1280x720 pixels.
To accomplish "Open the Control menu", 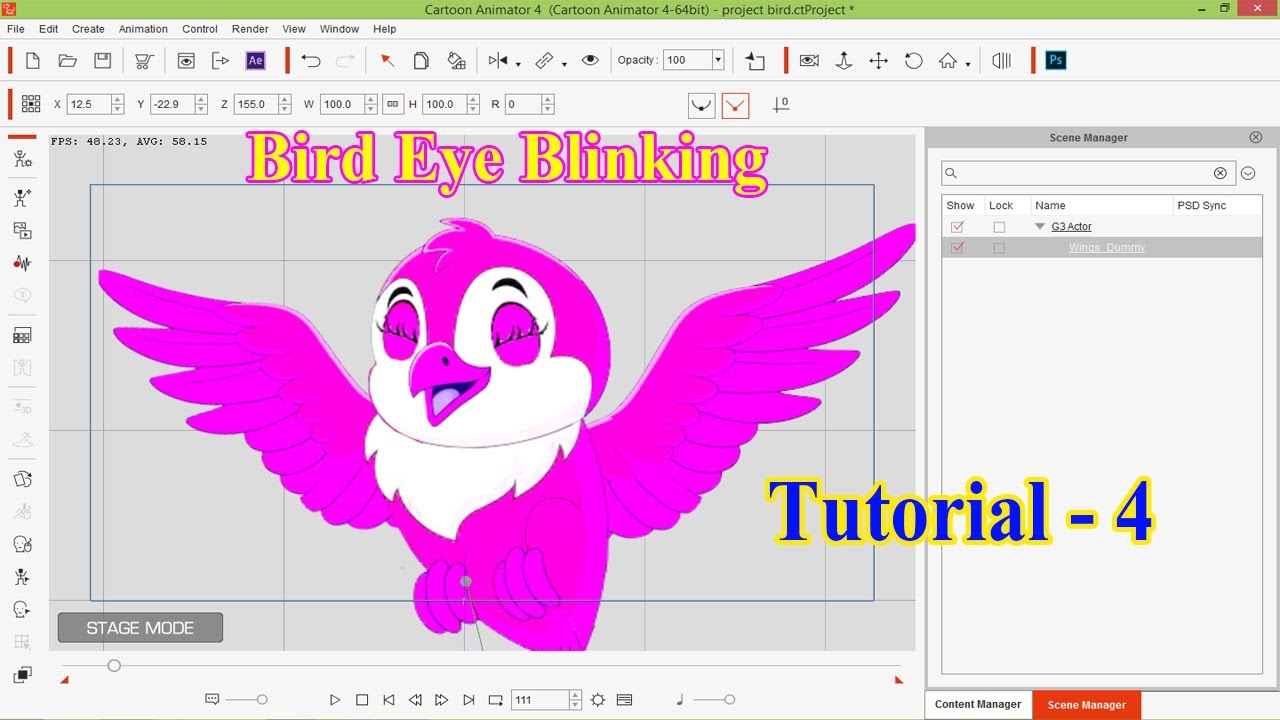I will [x=200, y=29].
